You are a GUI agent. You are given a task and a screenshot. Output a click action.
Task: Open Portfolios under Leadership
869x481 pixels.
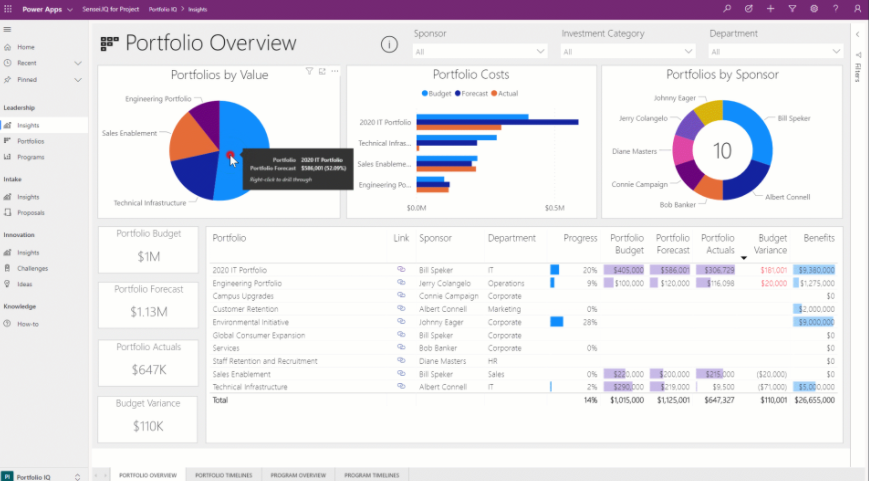click(x=30, y=141)
